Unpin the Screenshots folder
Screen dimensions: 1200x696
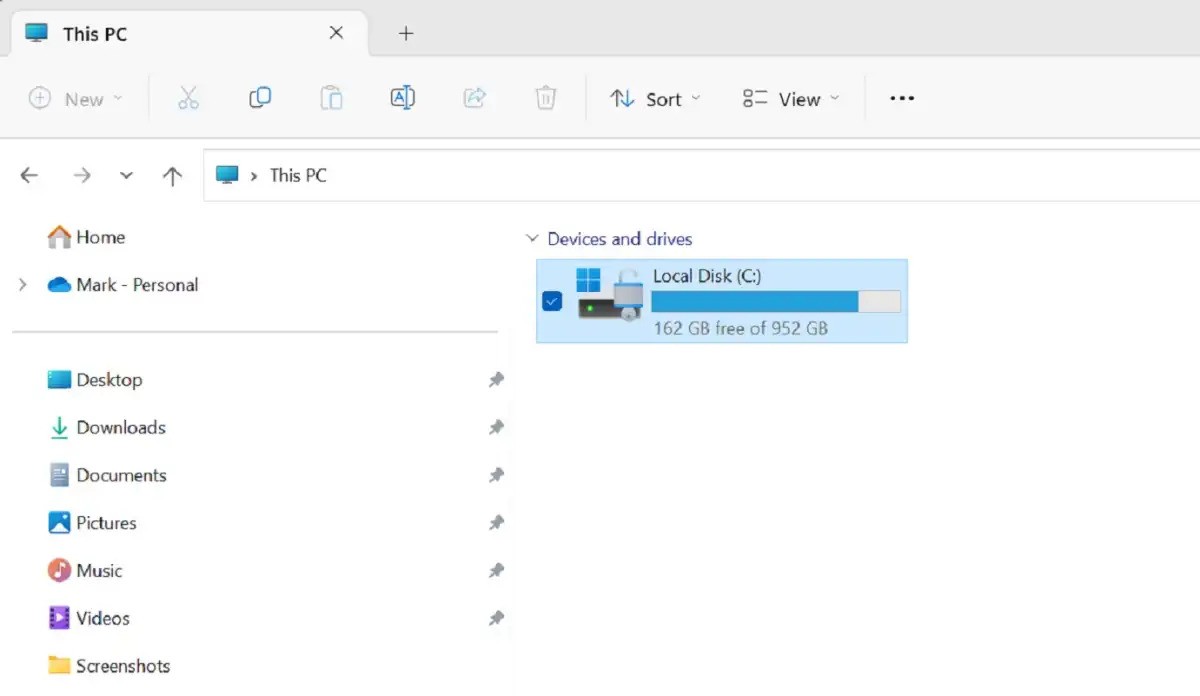pos(497,665)
